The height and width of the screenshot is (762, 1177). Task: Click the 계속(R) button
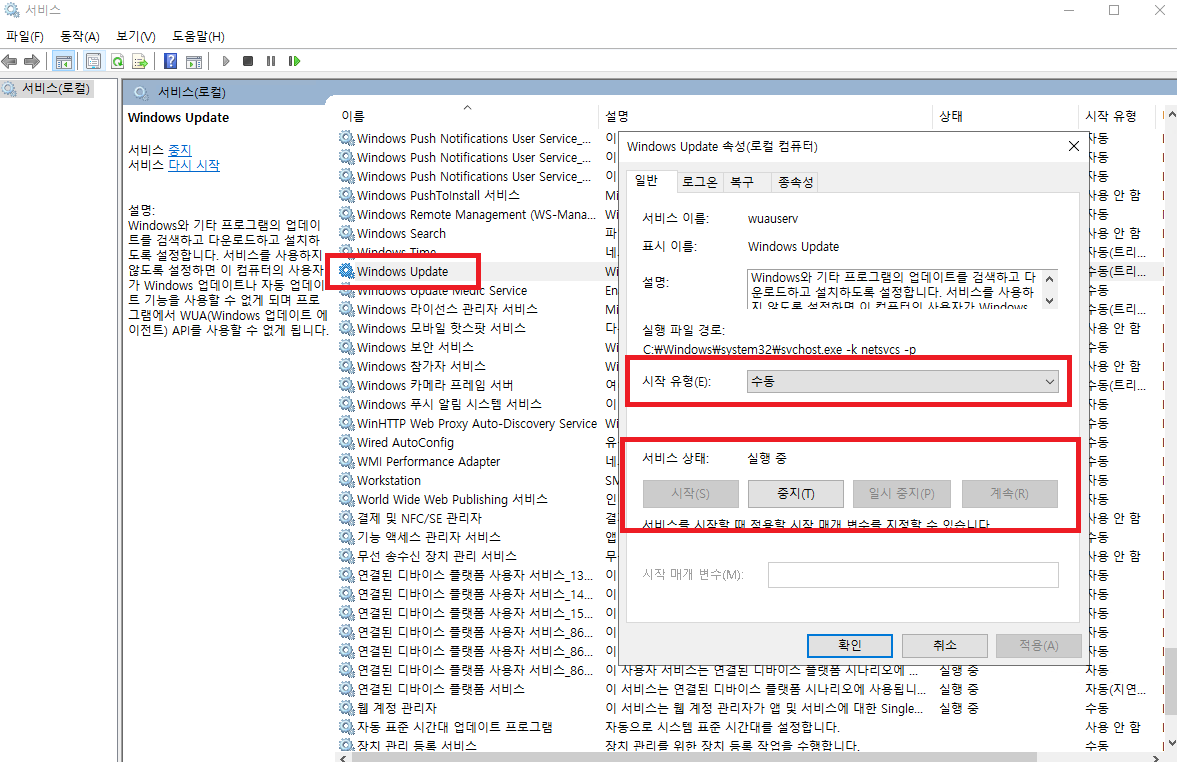pyautogui.click(x=1009, y=493)
